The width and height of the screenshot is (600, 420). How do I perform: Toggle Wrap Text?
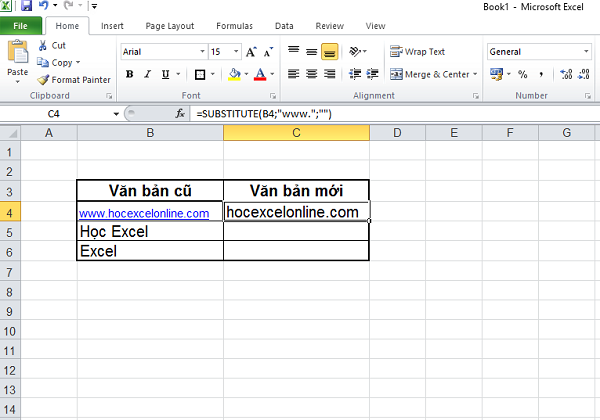417,51
